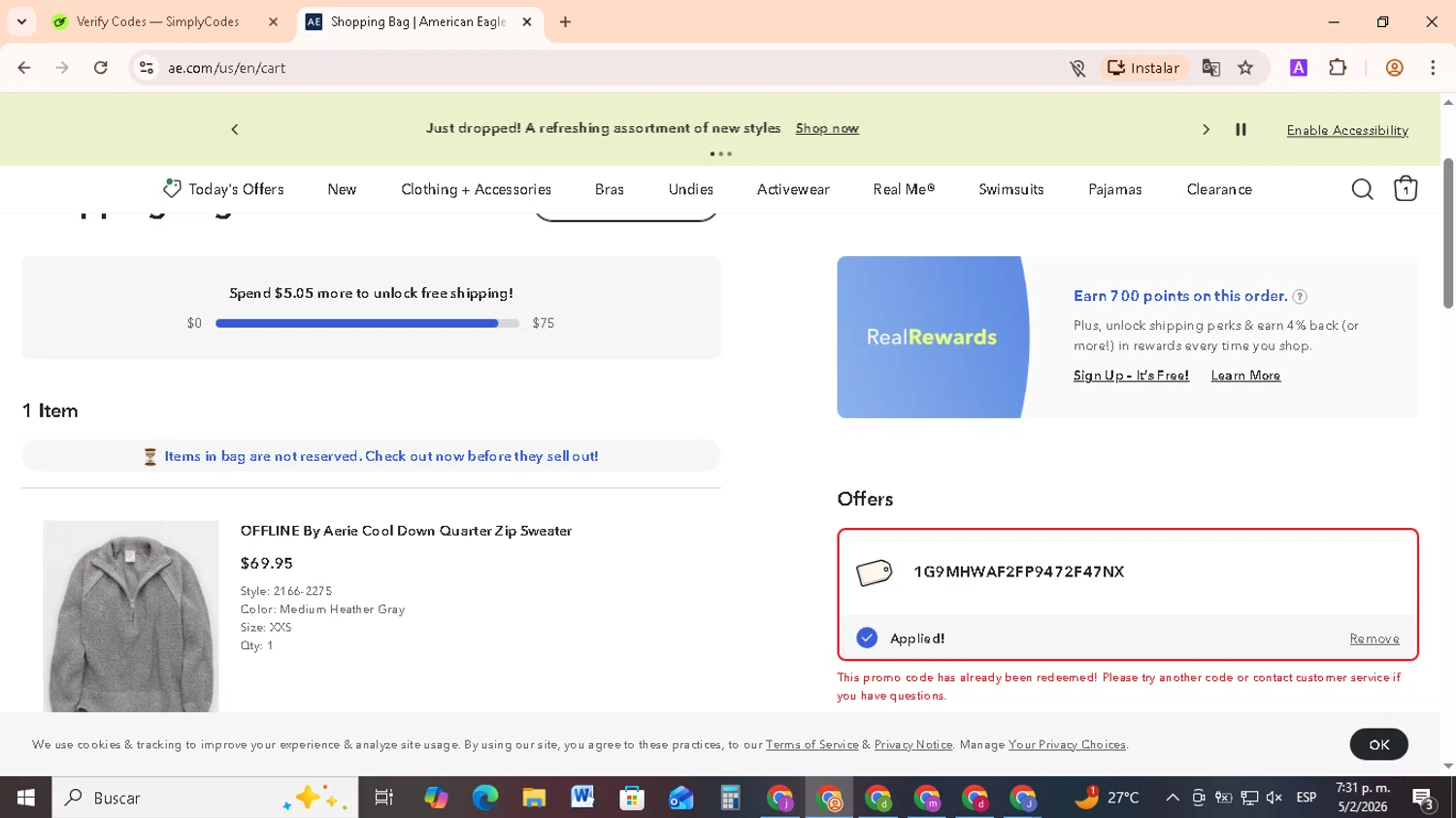The height and width of the screenshot is (818, 1456).
Task: Open the Cool Down Quarter Zip Sweater title
Action: click(406, 531)
